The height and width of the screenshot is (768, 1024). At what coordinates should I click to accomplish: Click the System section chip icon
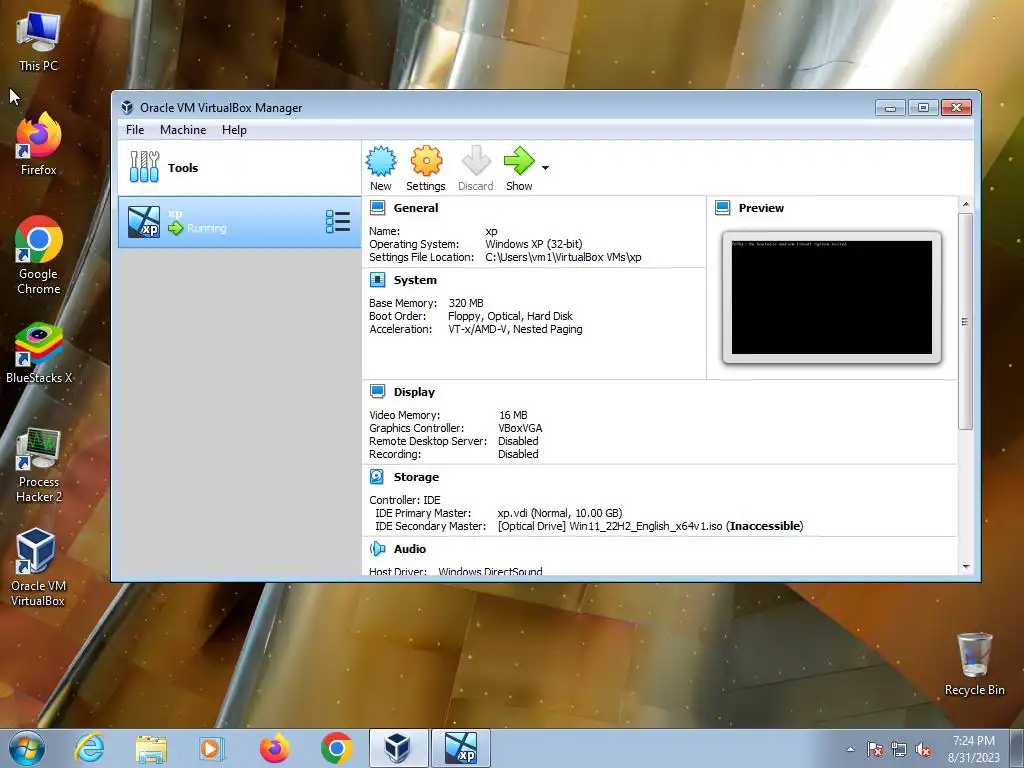point(377,280)
